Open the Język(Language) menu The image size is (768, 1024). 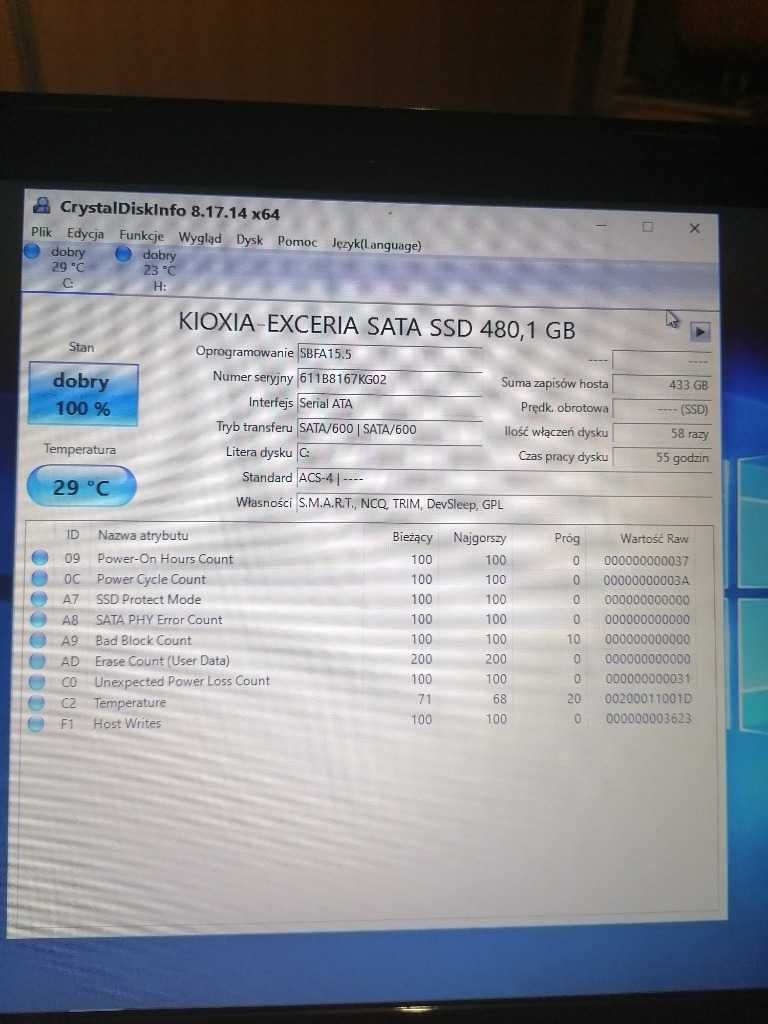click(376, 244)
